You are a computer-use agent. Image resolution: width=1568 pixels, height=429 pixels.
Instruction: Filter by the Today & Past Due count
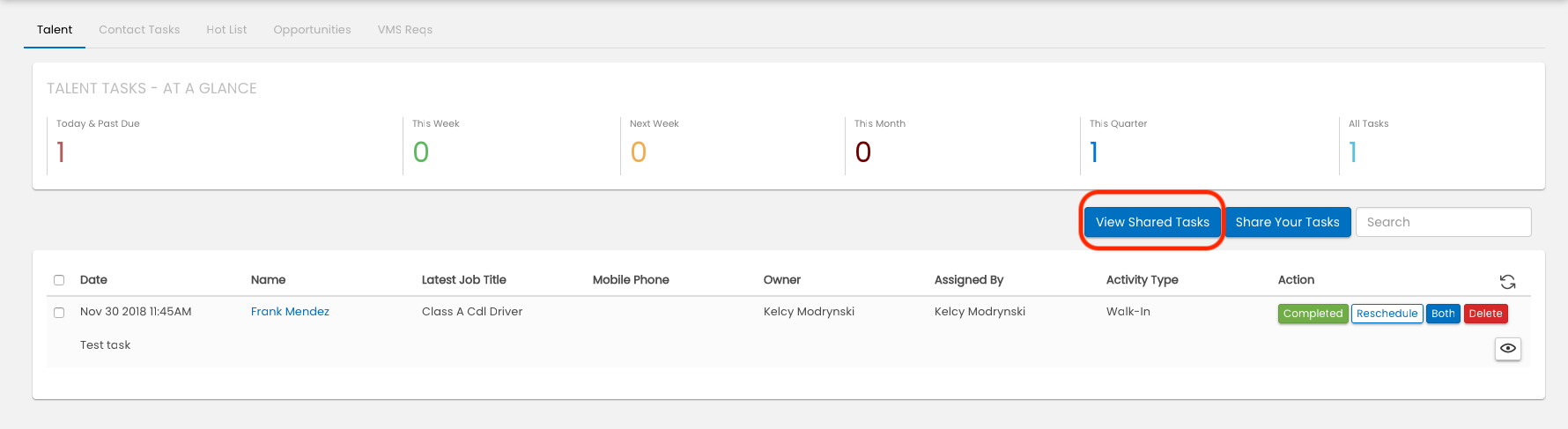point(61,152)
